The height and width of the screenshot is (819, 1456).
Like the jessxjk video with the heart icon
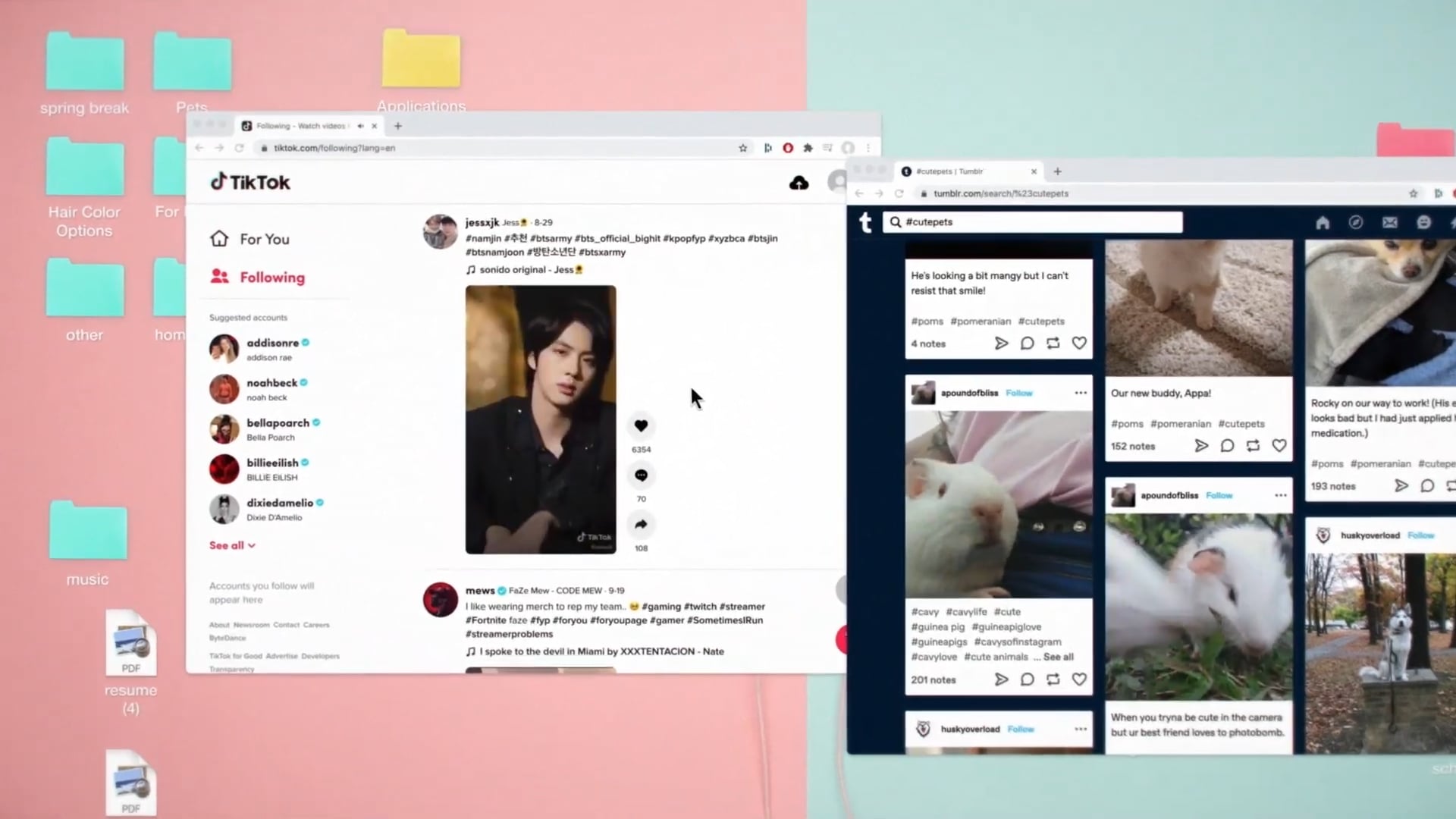[x=641, y=426]
